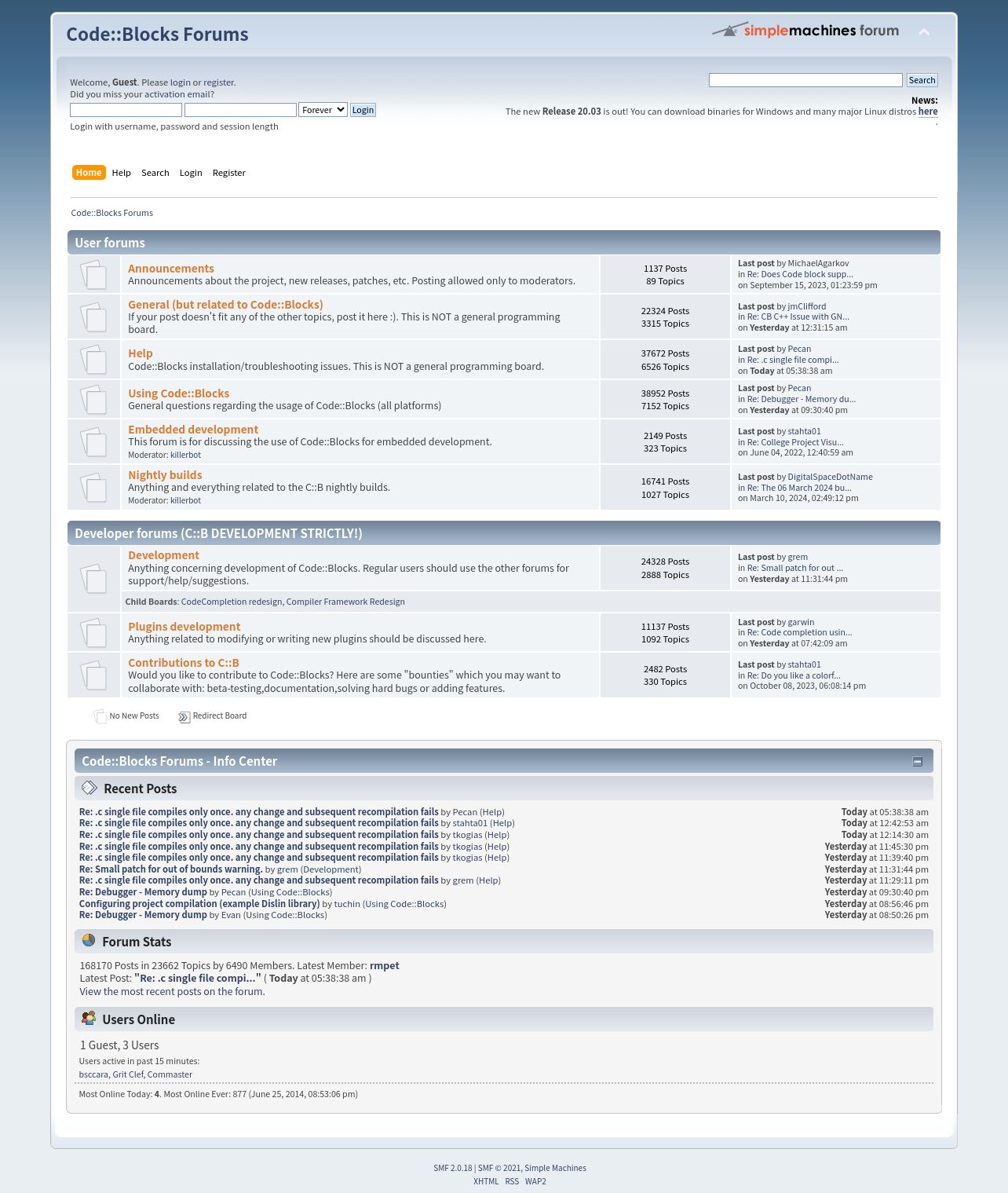
Task: Click the Search button
Action: pyautogui.click(x=922, y=80)
